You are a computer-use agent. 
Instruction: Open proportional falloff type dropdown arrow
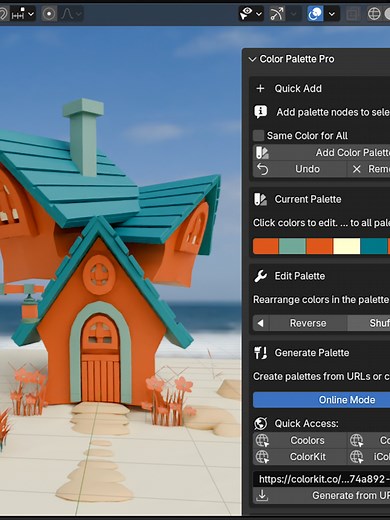[78, 14]
